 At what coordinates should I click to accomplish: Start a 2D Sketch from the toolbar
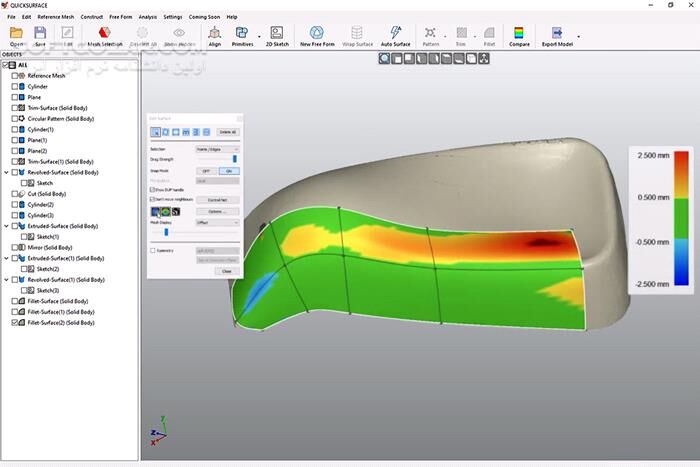pos(276,35)
